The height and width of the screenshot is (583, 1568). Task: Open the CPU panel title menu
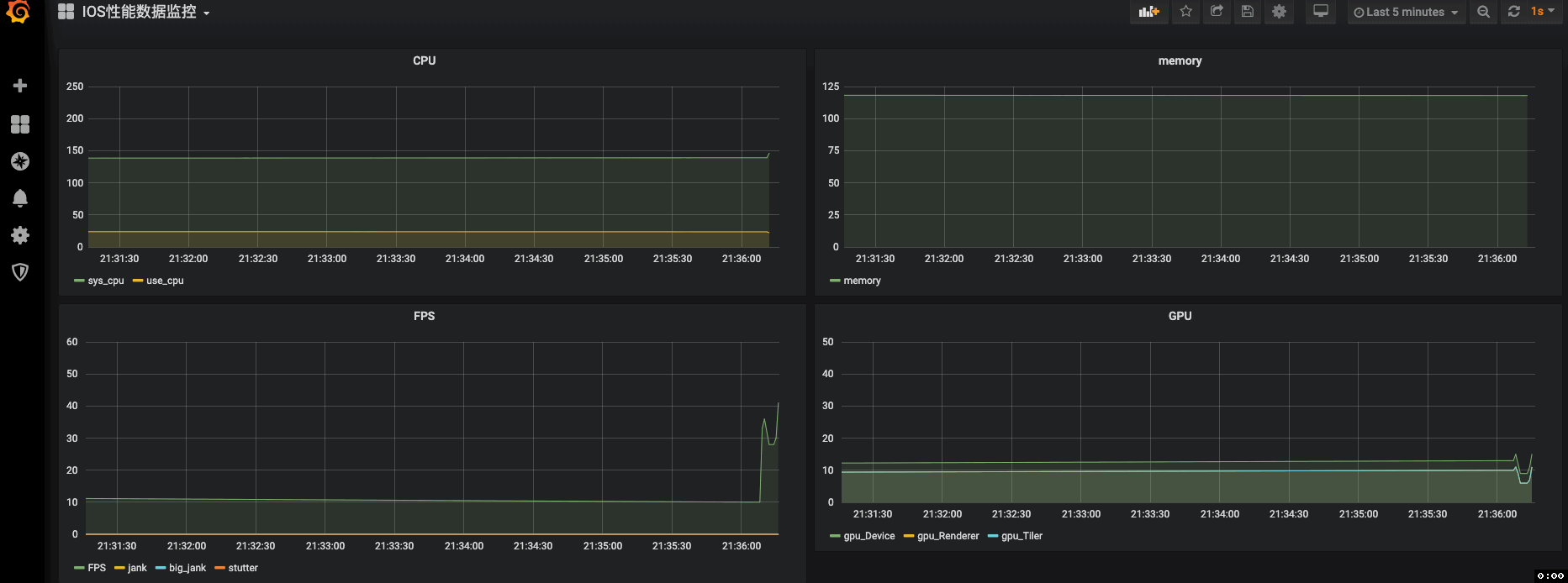pos(424,60)
